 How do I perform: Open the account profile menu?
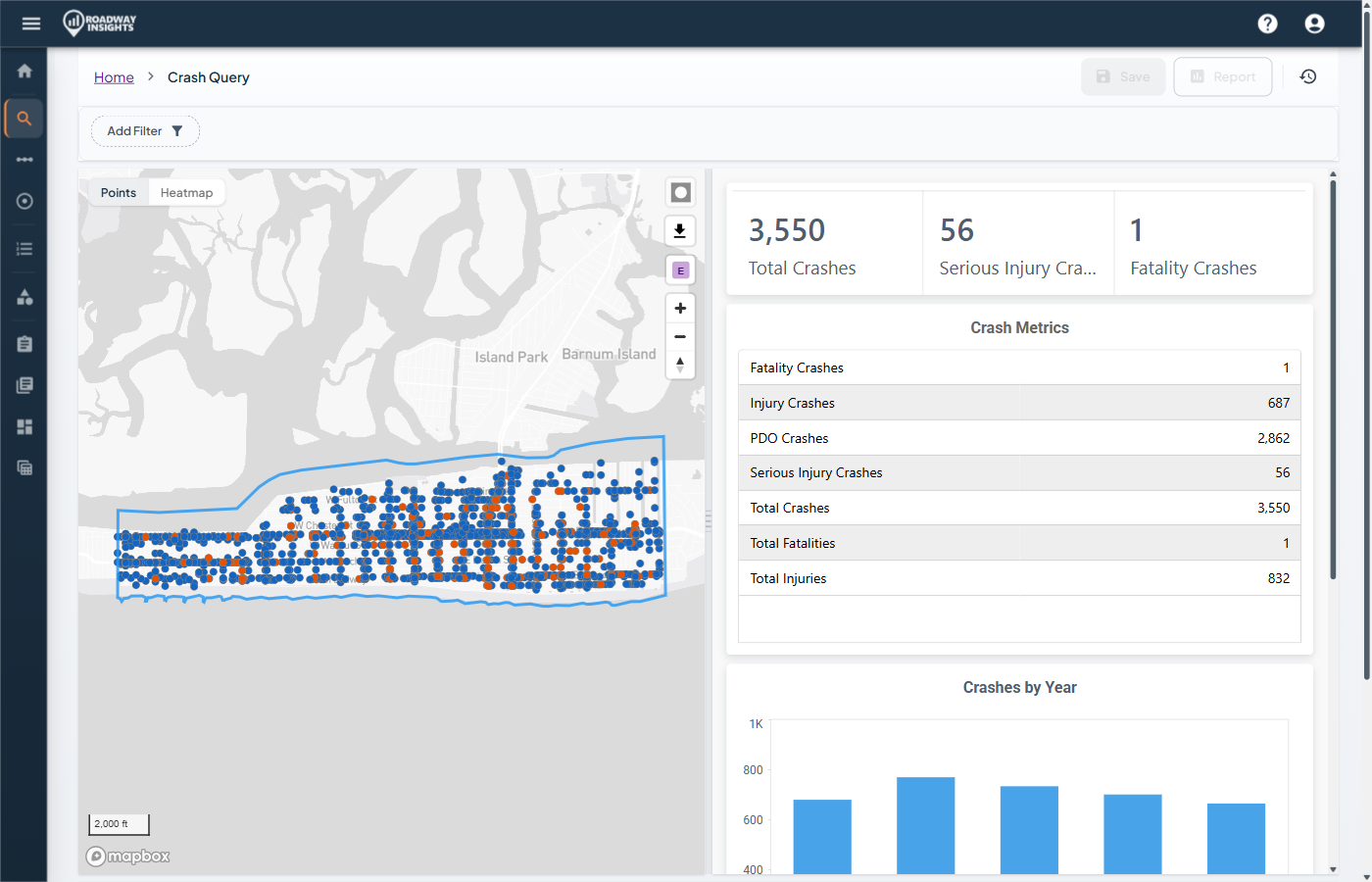click(1314, 23)
